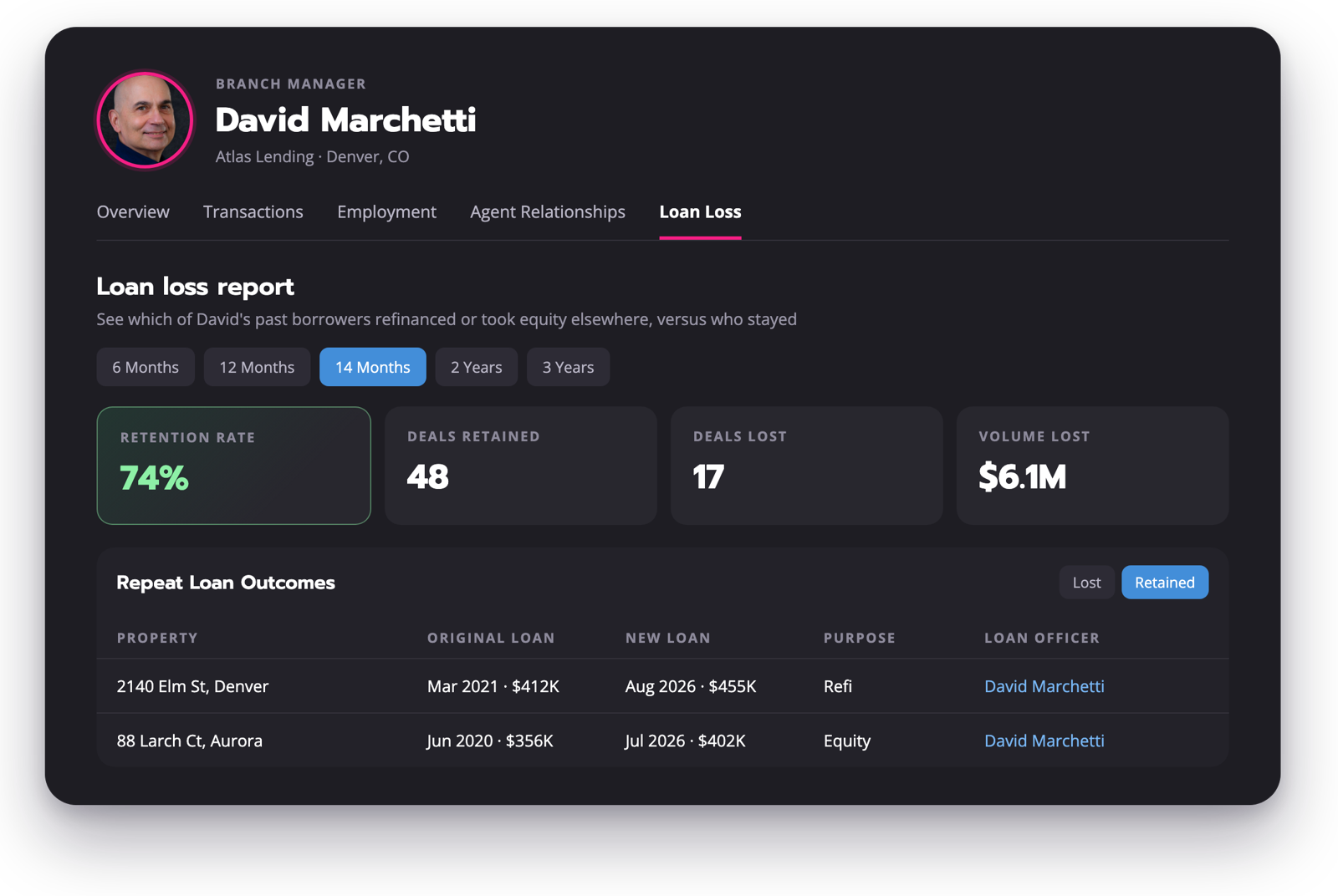Image resolution: width=1338 pixels, height=896 pixels.
Task: Click the Equity purpose cell
Action: (847, 741)
